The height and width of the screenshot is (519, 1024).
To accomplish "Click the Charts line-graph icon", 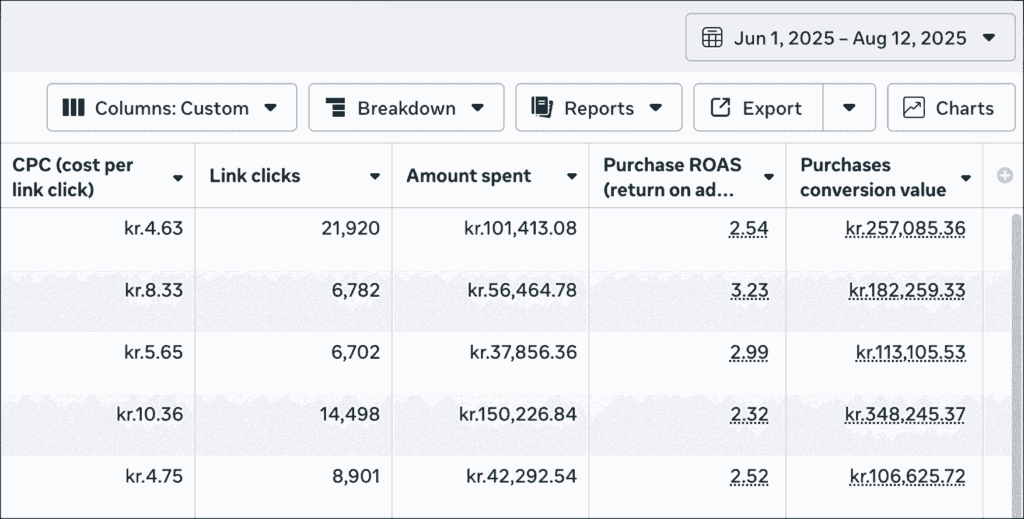I will coord(913,108).
